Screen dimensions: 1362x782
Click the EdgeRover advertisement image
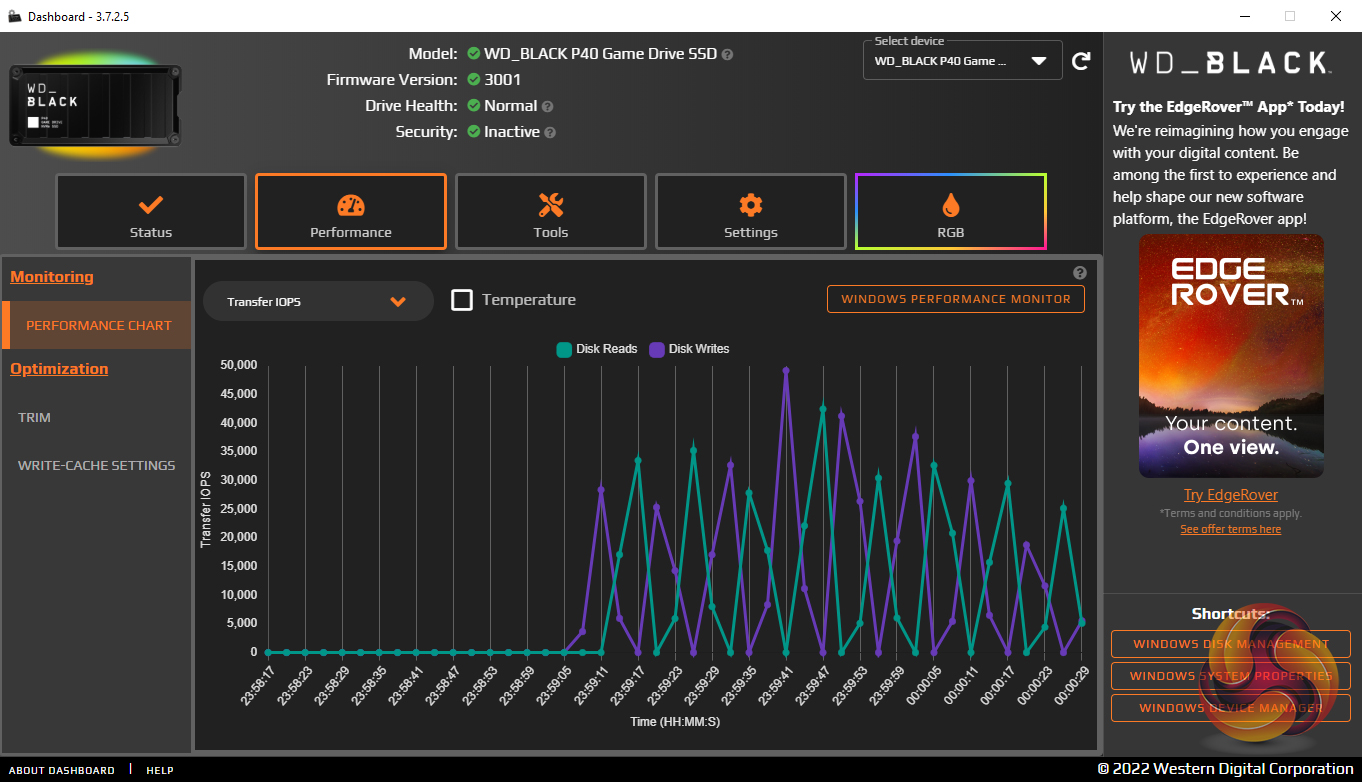click(x=1231, y=356)
